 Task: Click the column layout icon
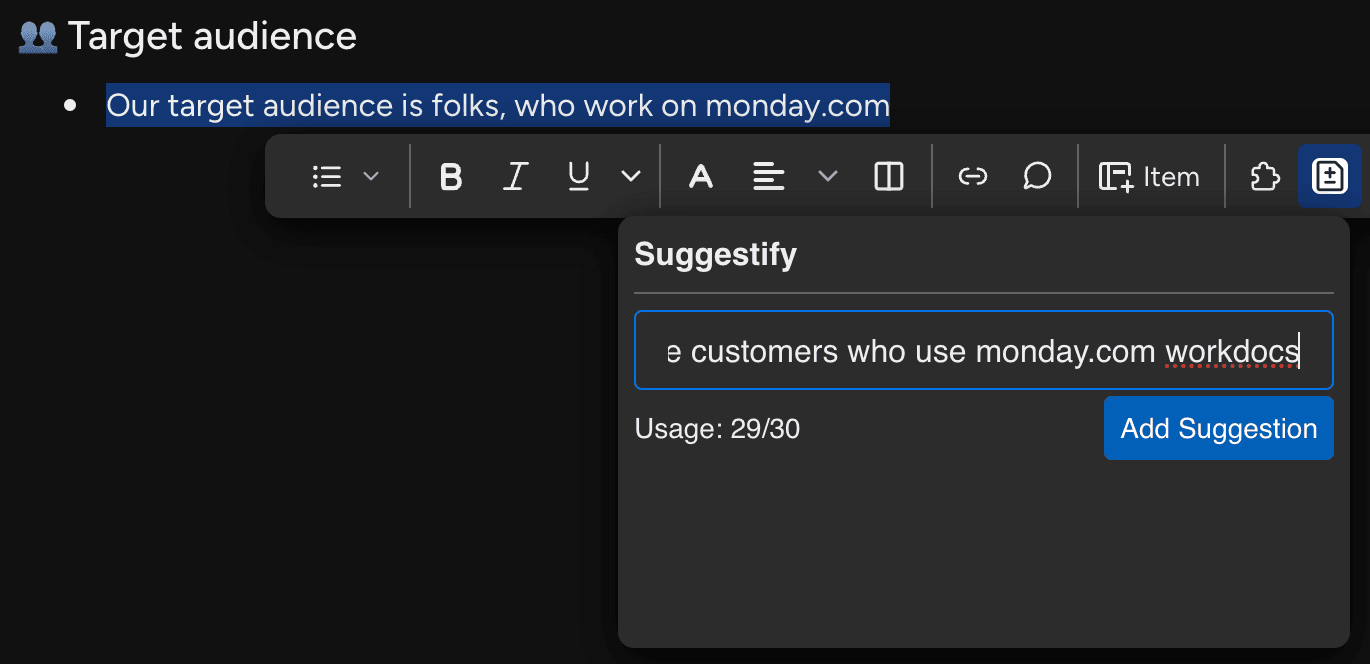coord(889,177)
